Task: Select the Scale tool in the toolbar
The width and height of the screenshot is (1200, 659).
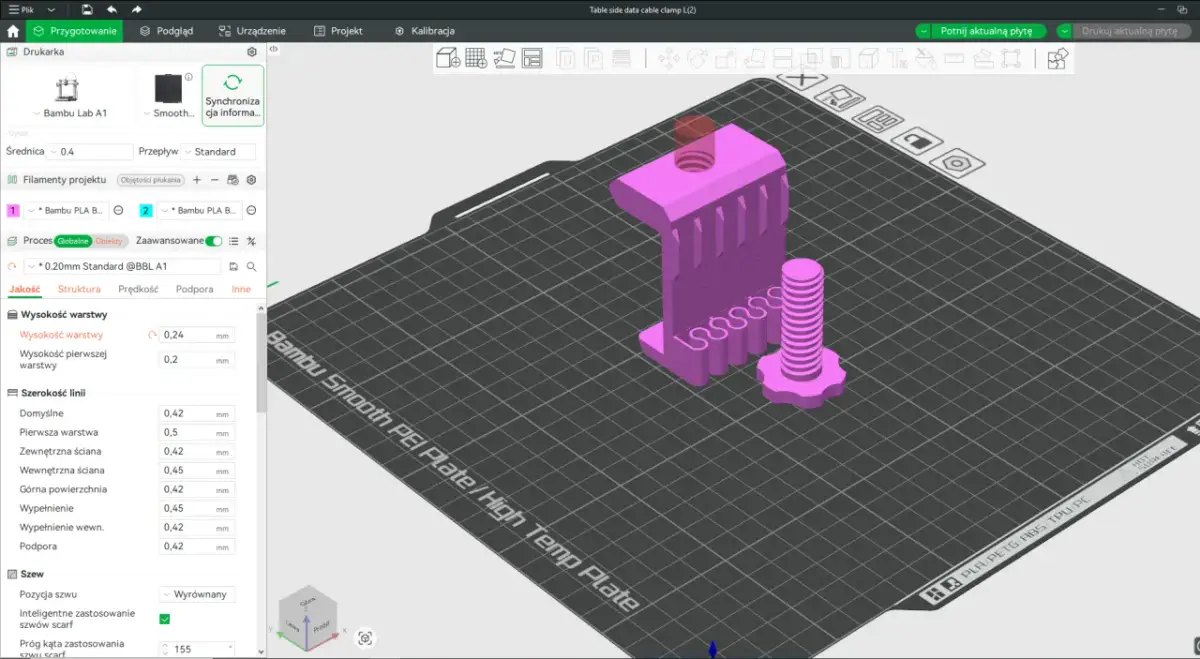Action: click(722, 57)
